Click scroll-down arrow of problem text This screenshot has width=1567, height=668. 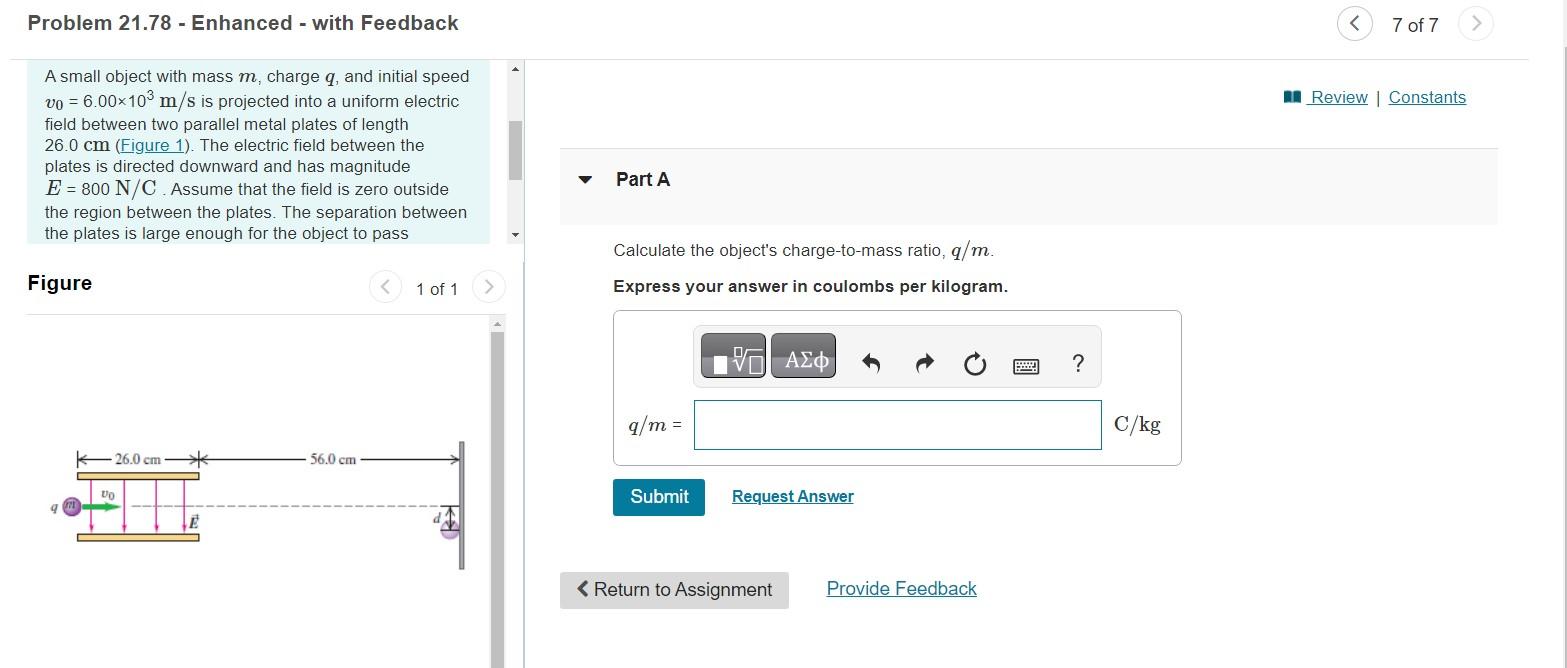tap(515, 235)
